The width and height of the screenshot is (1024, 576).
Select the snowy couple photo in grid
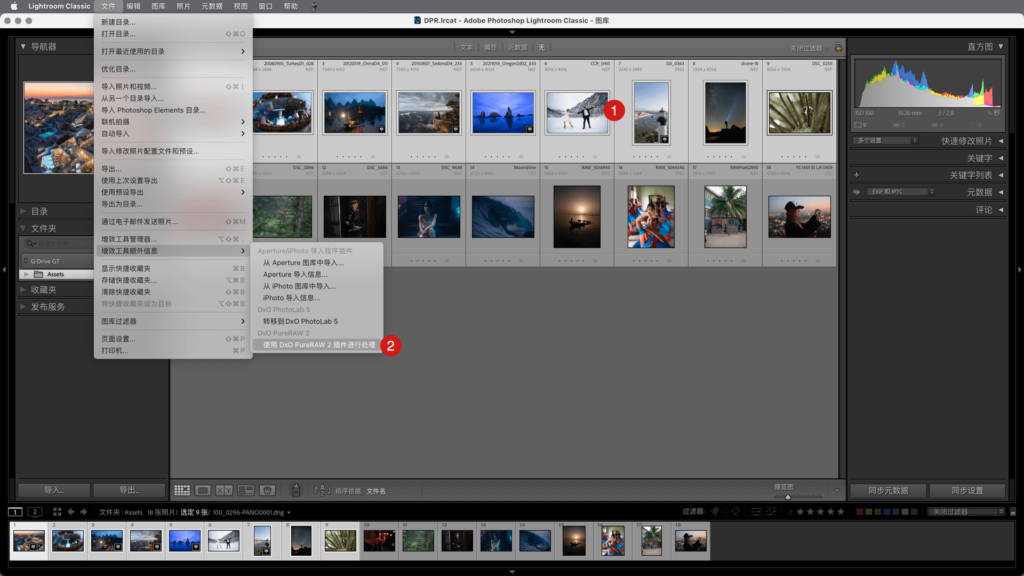point(577,112)
